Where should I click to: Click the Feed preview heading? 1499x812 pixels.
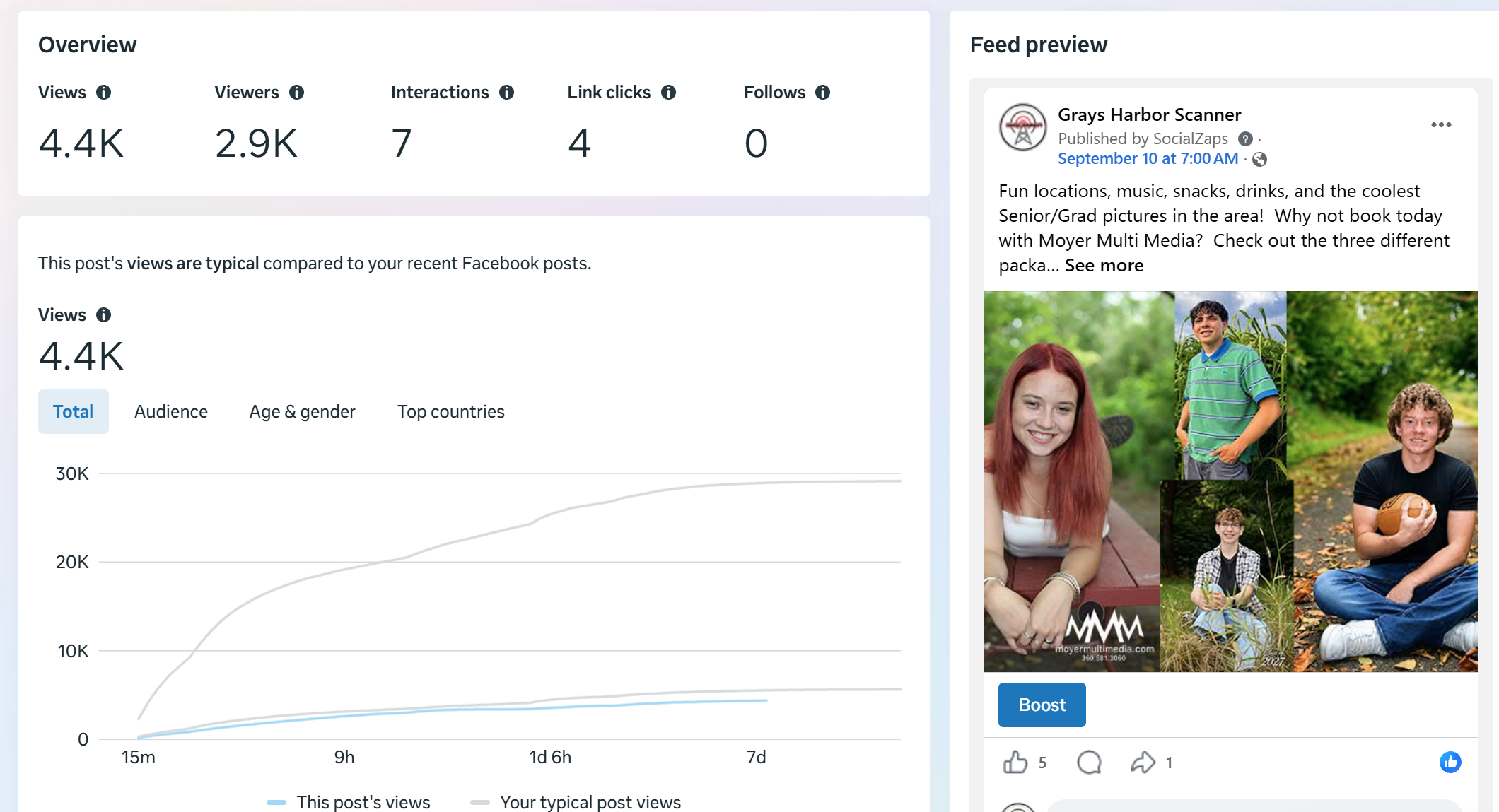[1038, 45]
